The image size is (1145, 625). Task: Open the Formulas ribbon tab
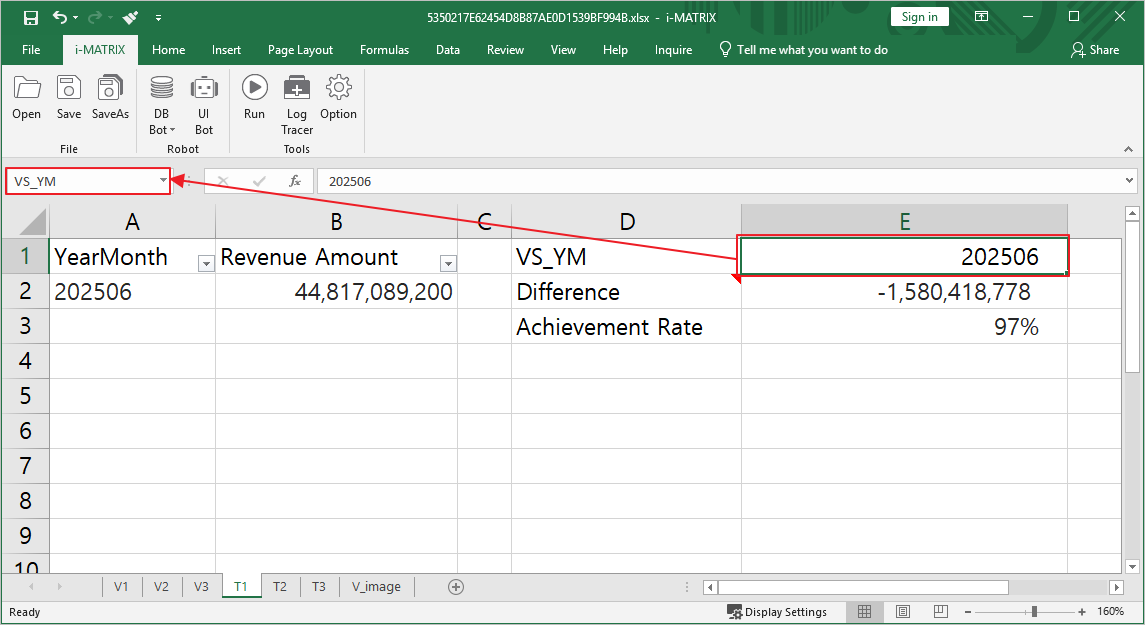384,50
